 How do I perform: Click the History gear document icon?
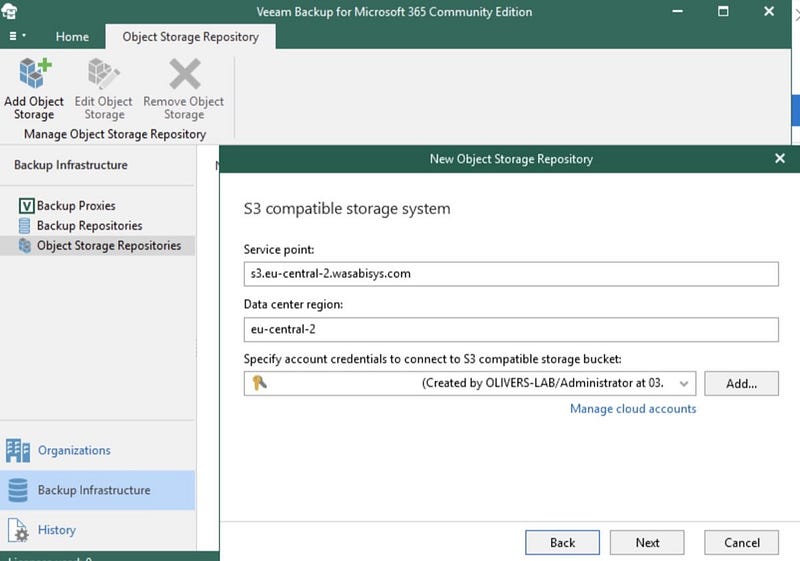tap(18, 530)
